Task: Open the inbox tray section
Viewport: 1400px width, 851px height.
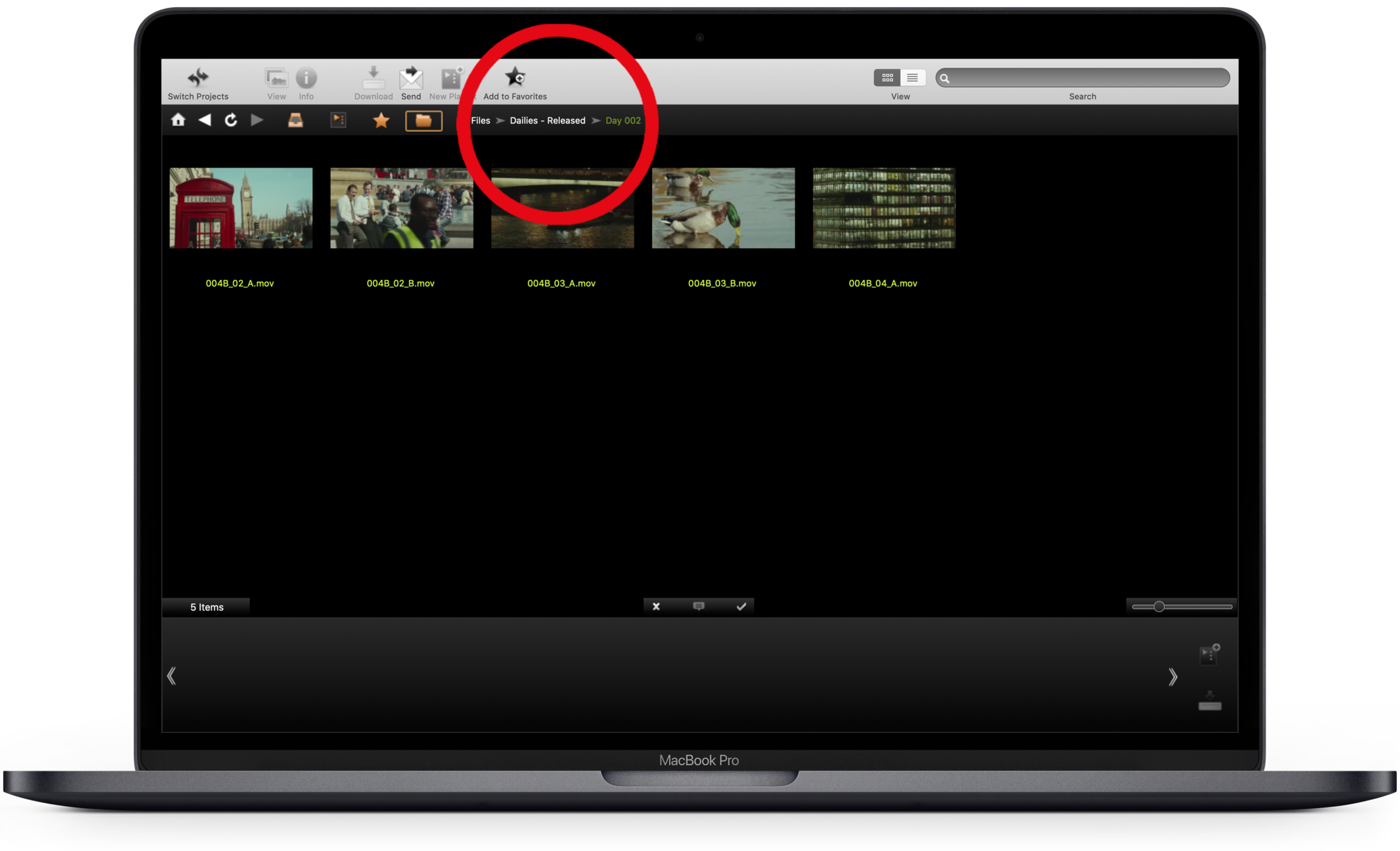Action: (x=295, y=120)
